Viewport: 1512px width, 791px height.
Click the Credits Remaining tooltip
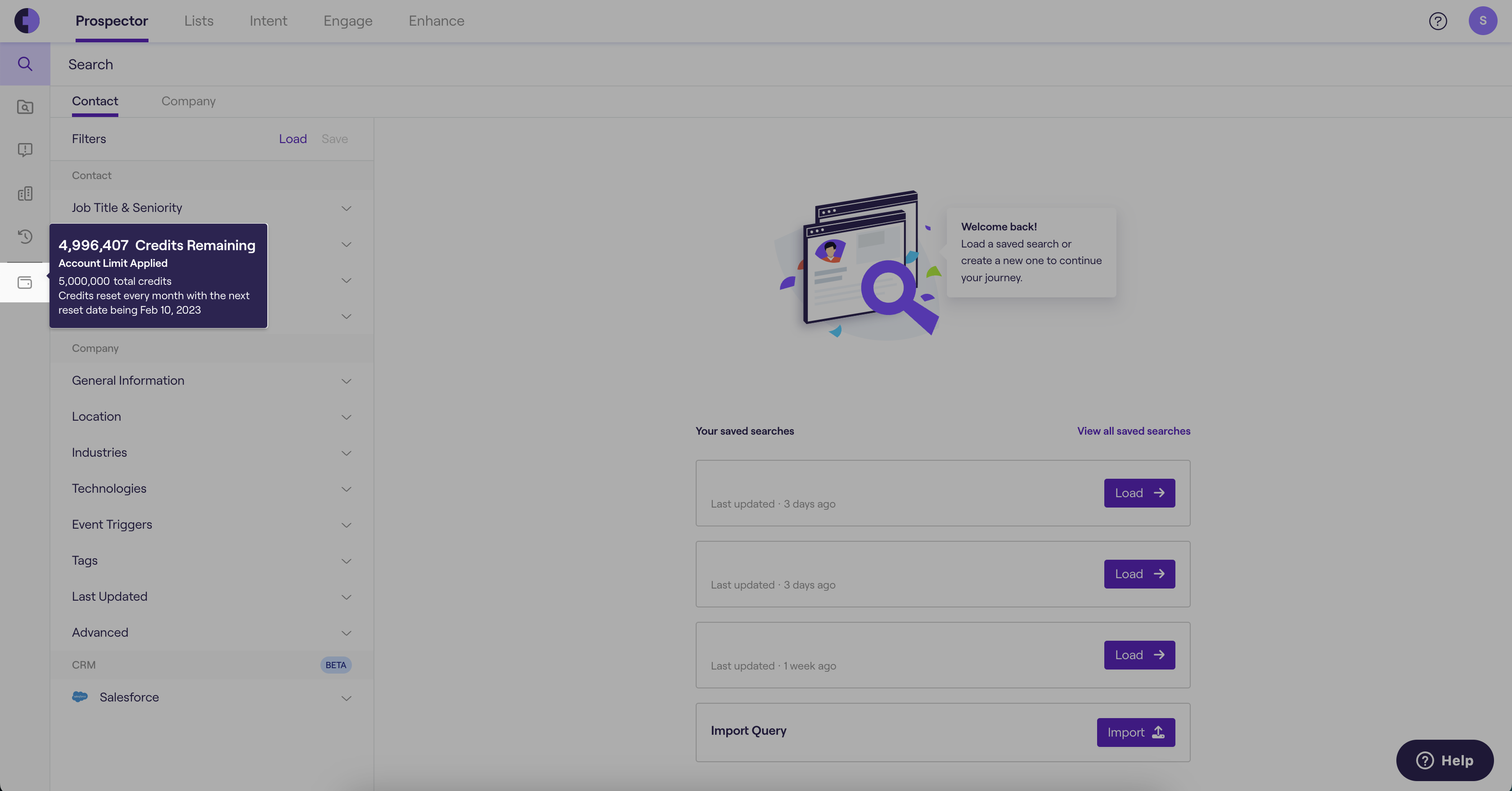pyautogui.click(x=158, y=275)
